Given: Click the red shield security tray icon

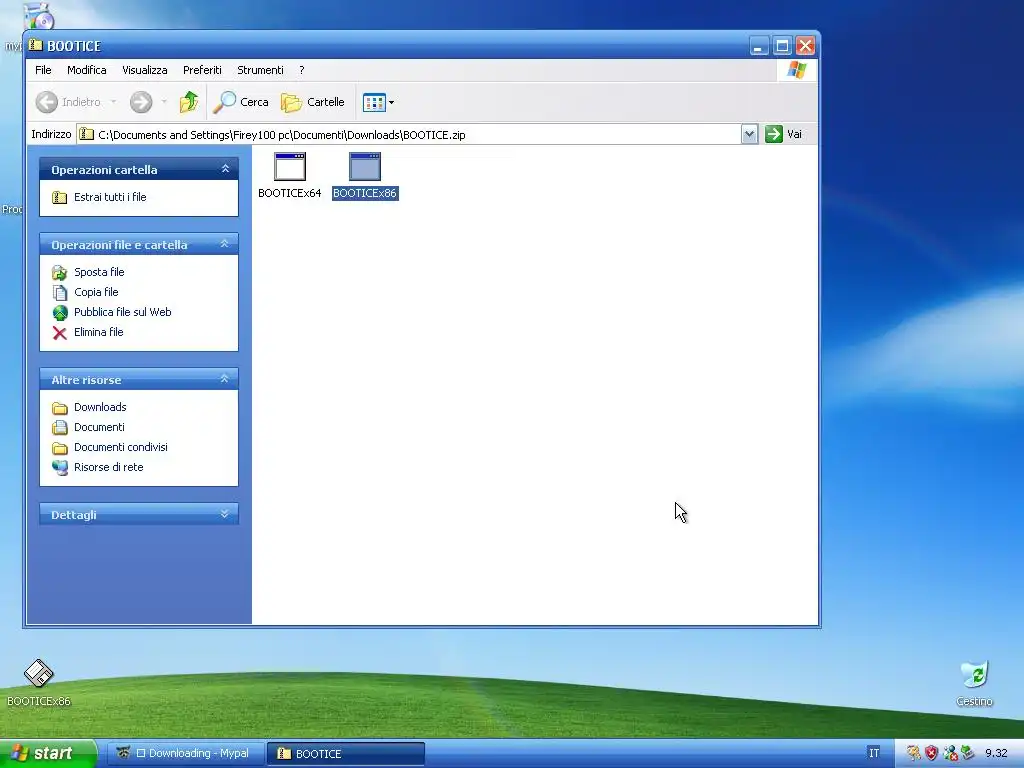Looking at the screenshot, I should point(932,753).
